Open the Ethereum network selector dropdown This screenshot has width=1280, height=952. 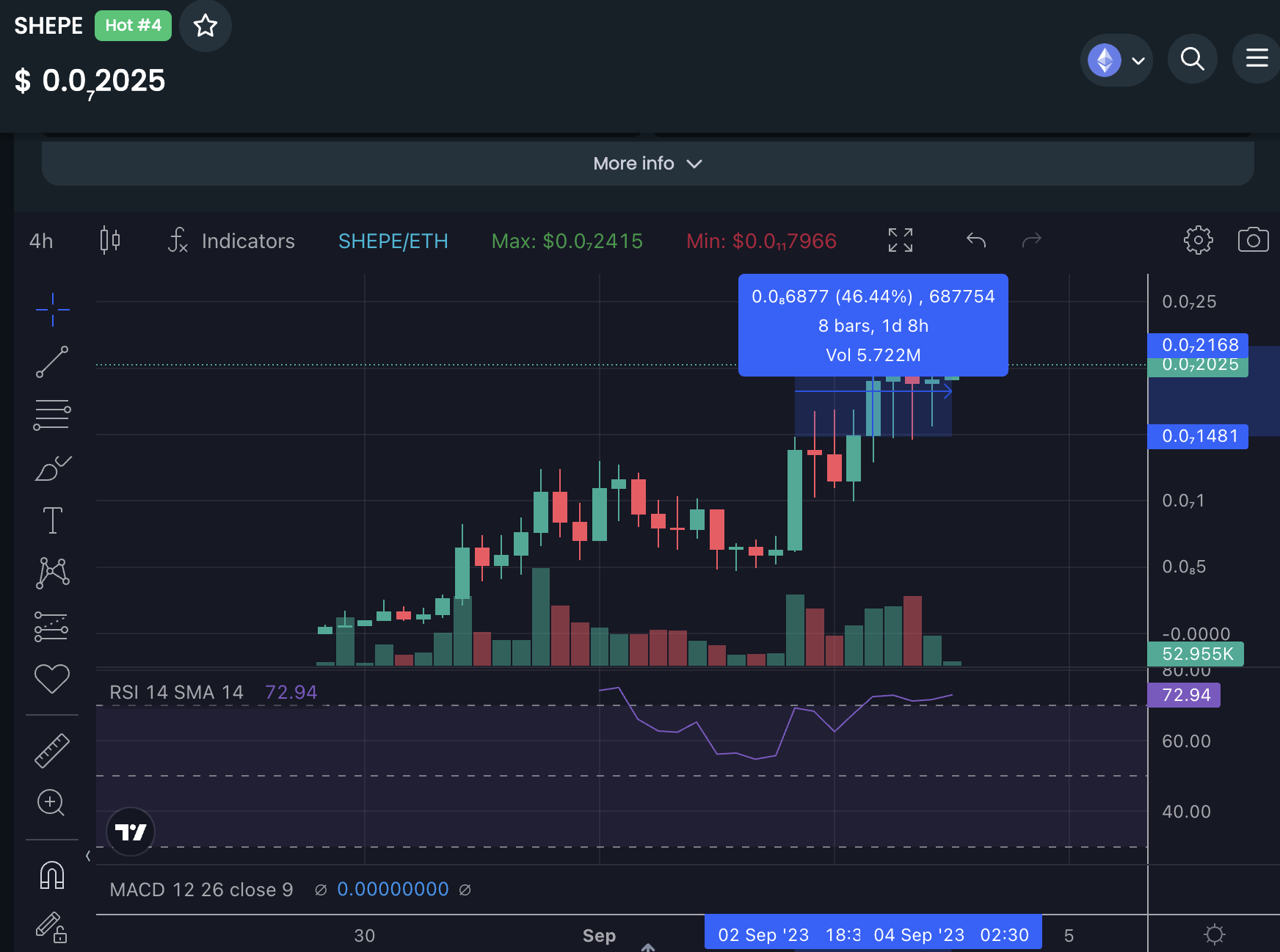(x=1116, y=60)
